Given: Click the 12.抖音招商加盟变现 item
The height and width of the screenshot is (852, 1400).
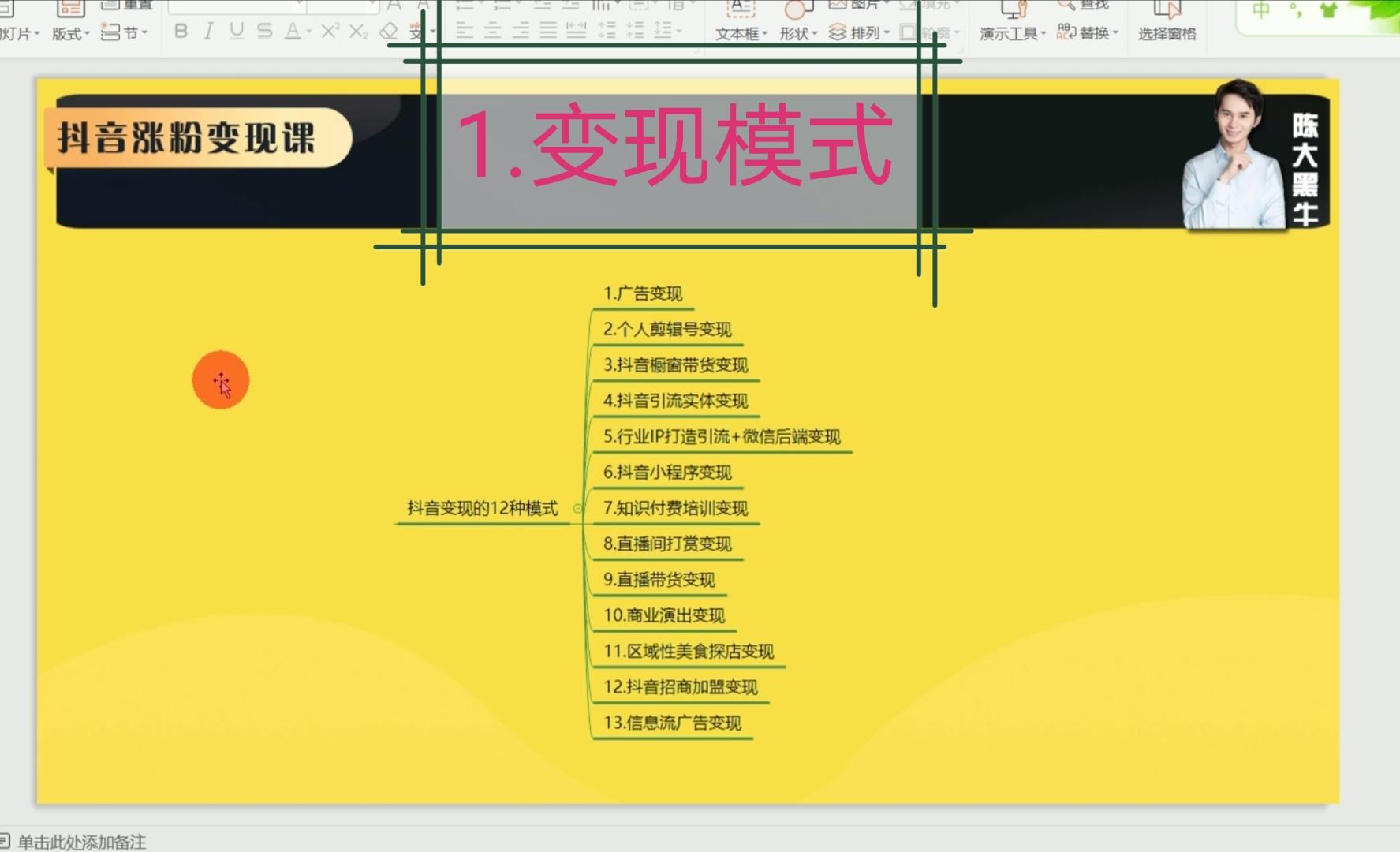Looking at the screenshot, I should pos(681,686).
